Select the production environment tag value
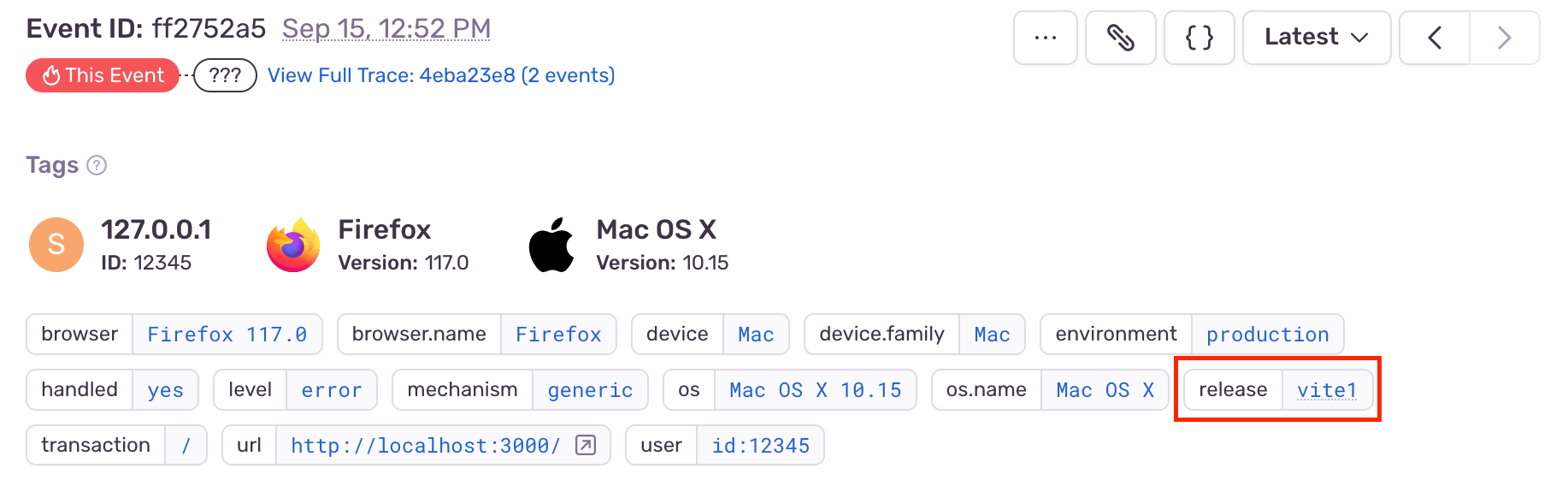Viewport: 1568px width, 486px height. [x=1267, y=335]
